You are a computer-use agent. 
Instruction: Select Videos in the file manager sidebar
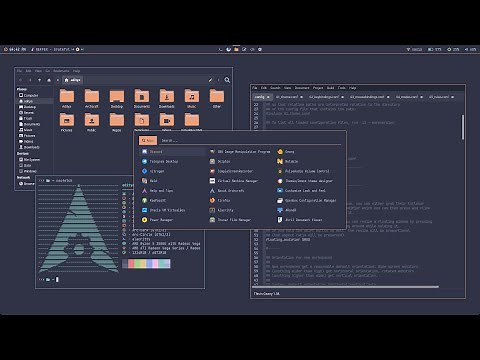pos(26,141)
